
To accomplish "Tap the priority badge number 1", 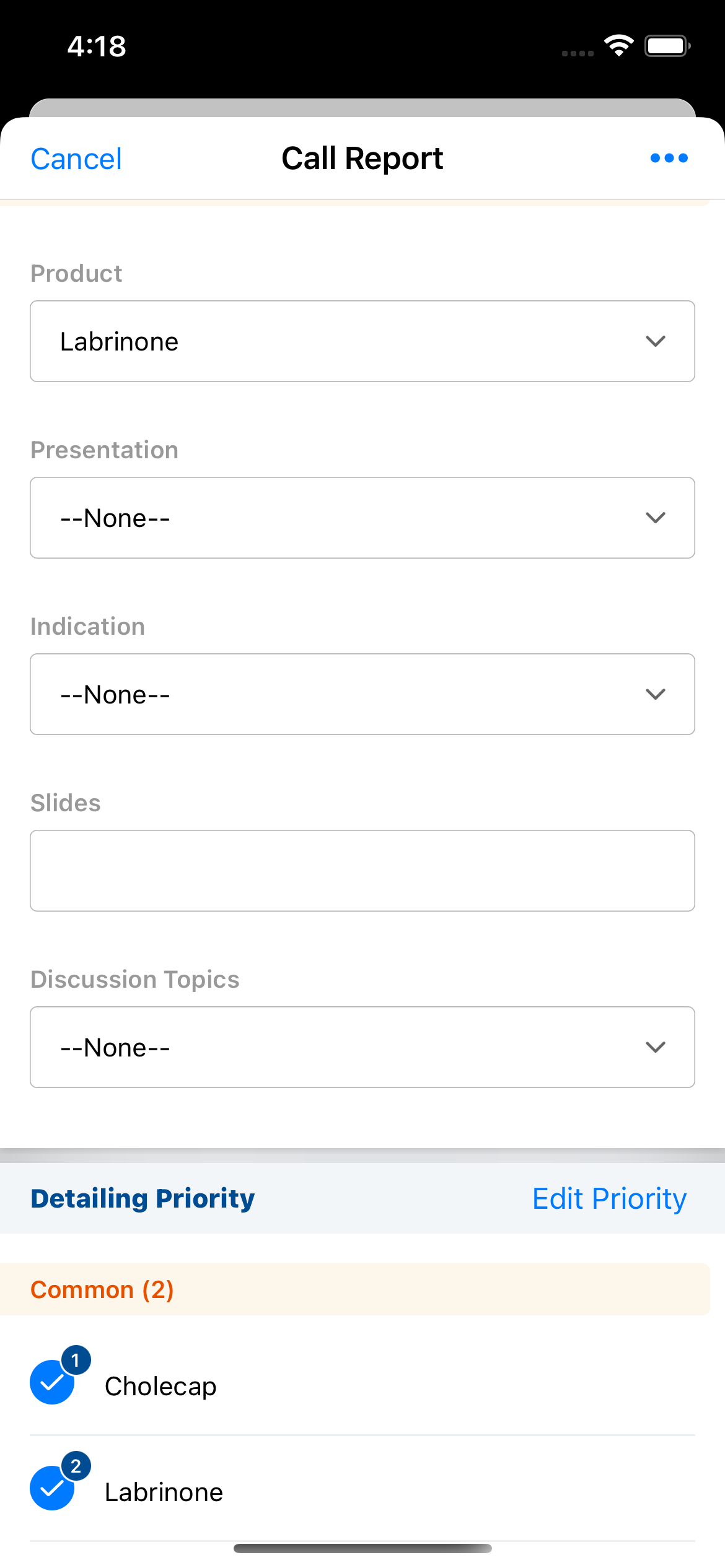I will (x=76, y=1361).
